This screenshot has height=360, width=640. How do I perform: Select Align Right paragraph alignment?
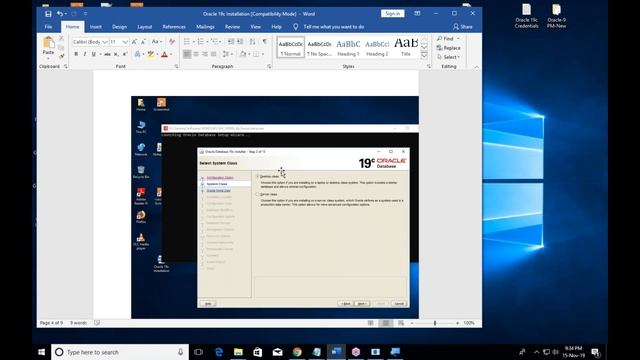(205, 54)
